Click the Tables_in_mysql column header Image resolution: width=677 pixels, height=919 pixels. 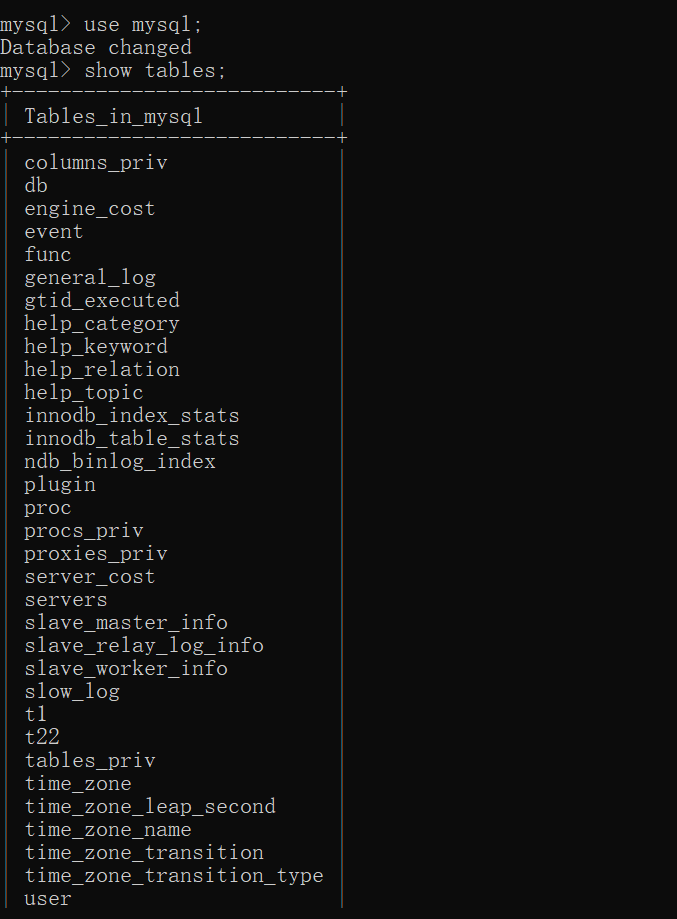[113, 116]
